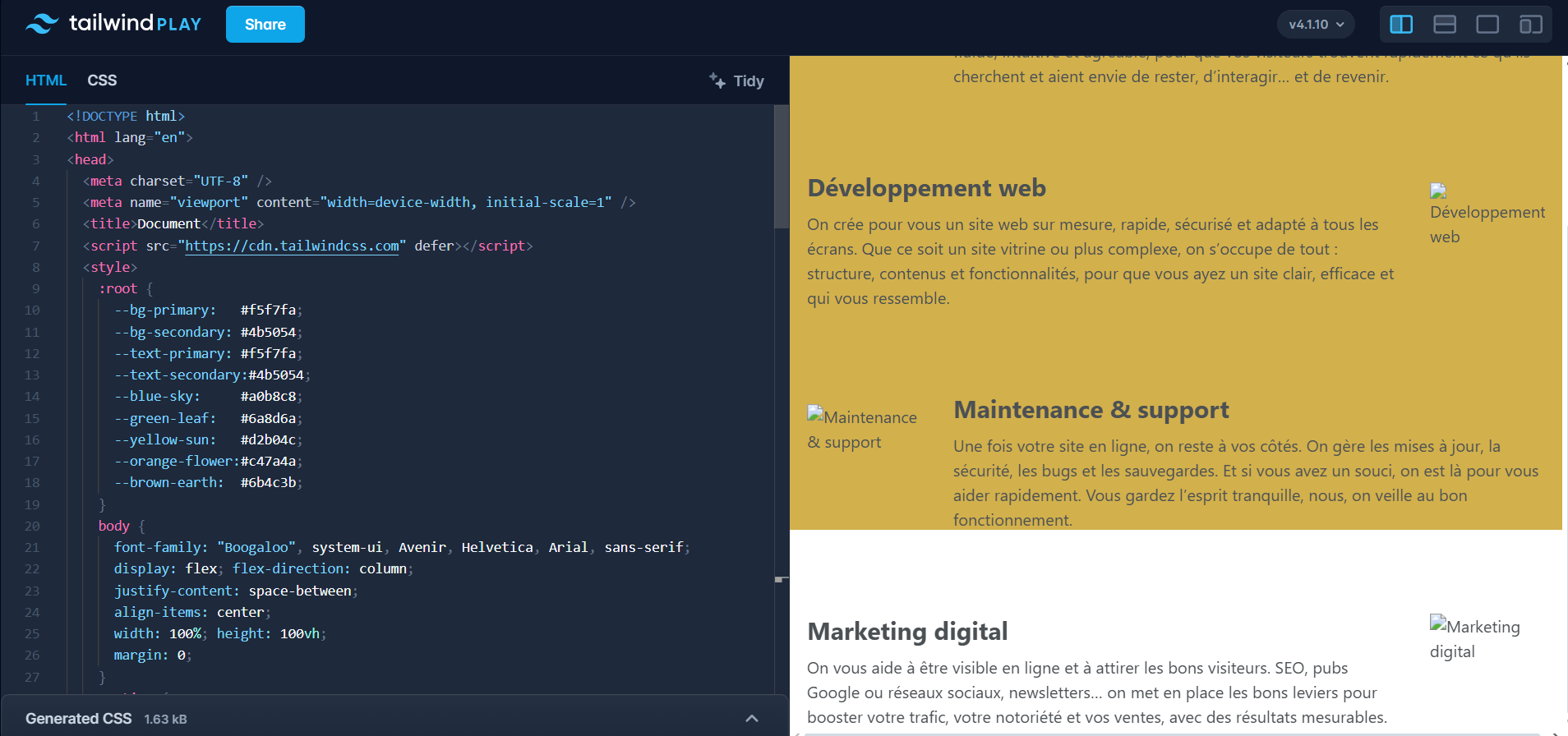Select the HTML tab
The image size is (1568, 736).
click(x=45, y=80)
